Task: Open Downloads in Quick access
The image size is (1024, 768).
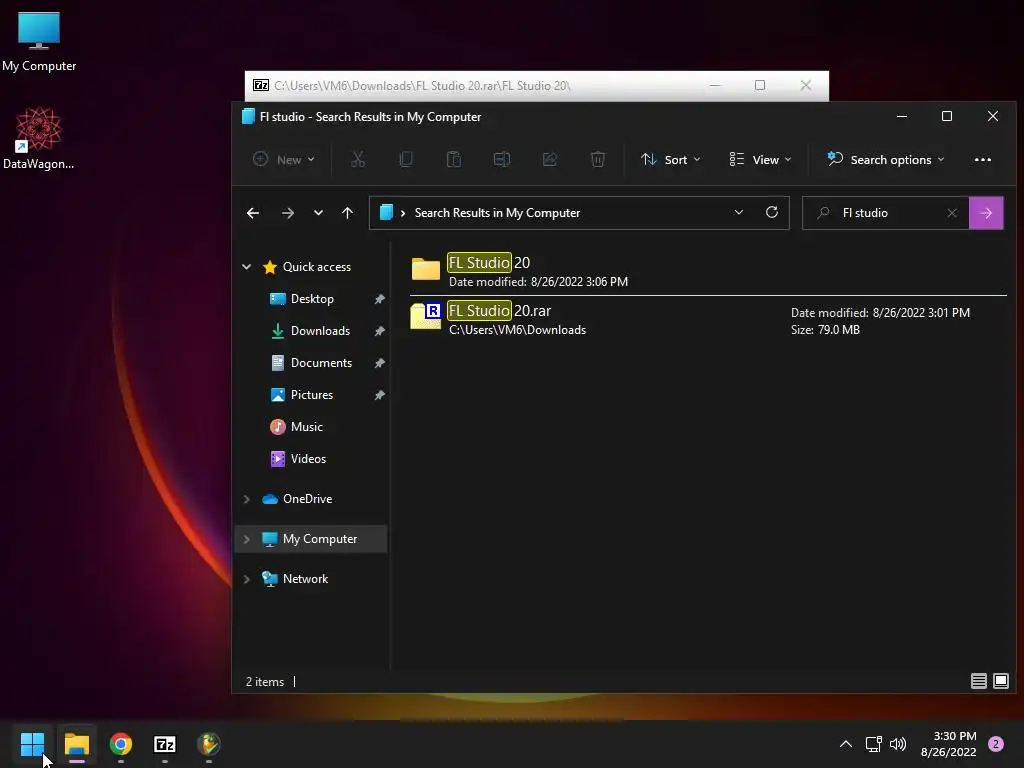Action: pos(319,330)
